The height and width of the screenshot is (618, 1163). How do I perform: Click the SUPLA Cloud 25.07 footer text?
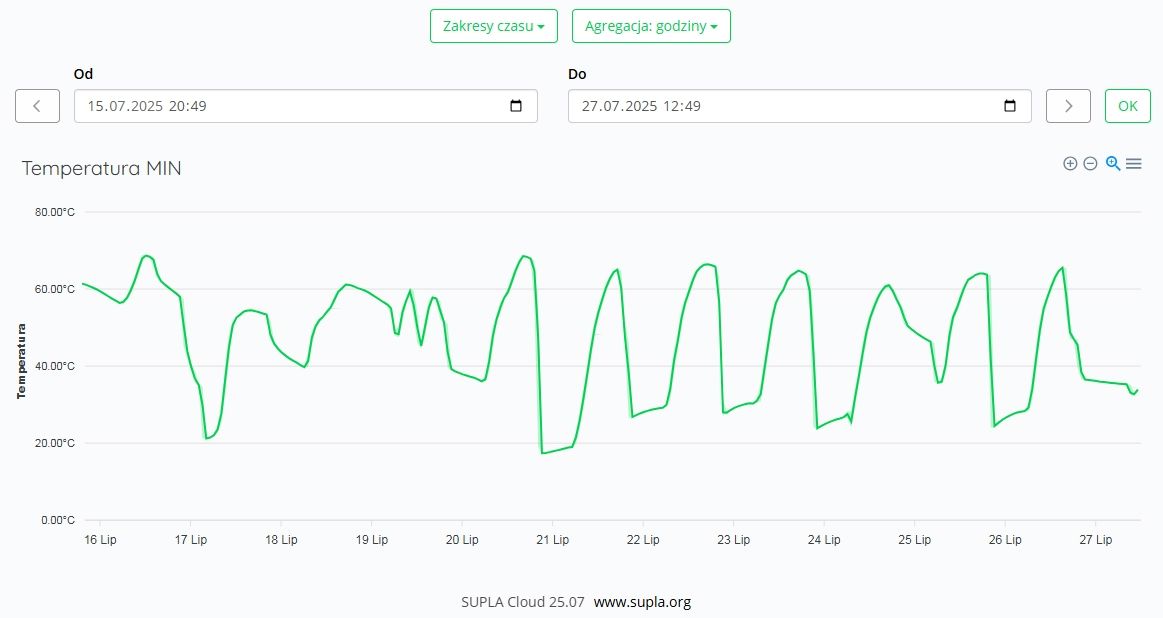click(x=523, y=602)
